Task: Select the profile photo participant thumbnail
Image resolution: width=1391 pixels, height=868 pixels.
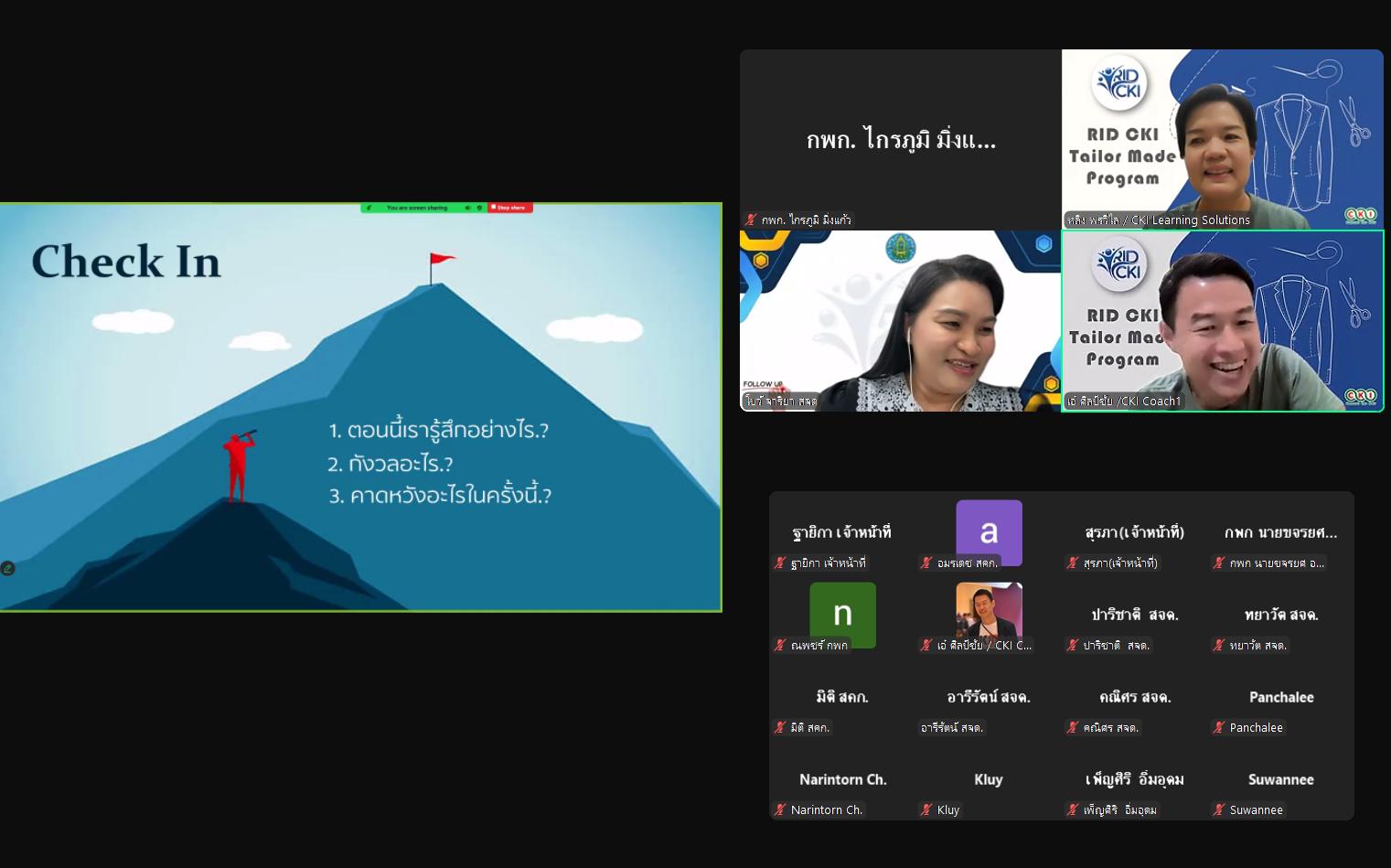Action: (989, 610)
